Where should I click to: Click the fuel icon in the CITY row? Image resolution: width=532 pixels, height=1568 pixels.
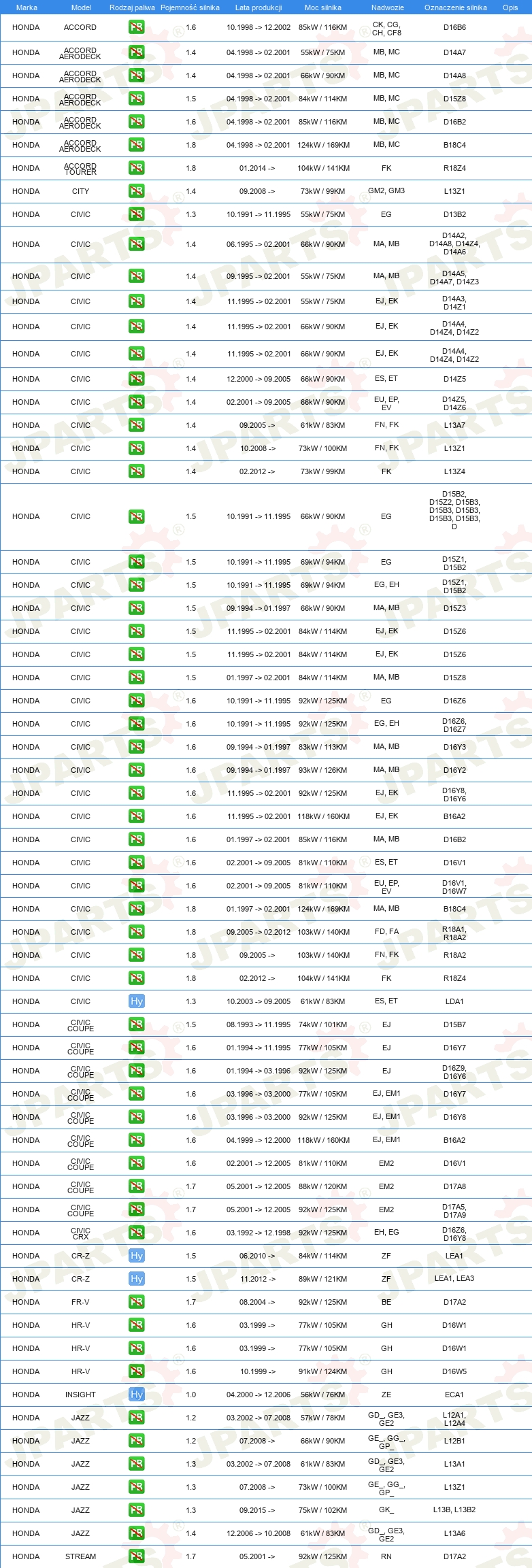pyautogui.click(x=136, y=191)
